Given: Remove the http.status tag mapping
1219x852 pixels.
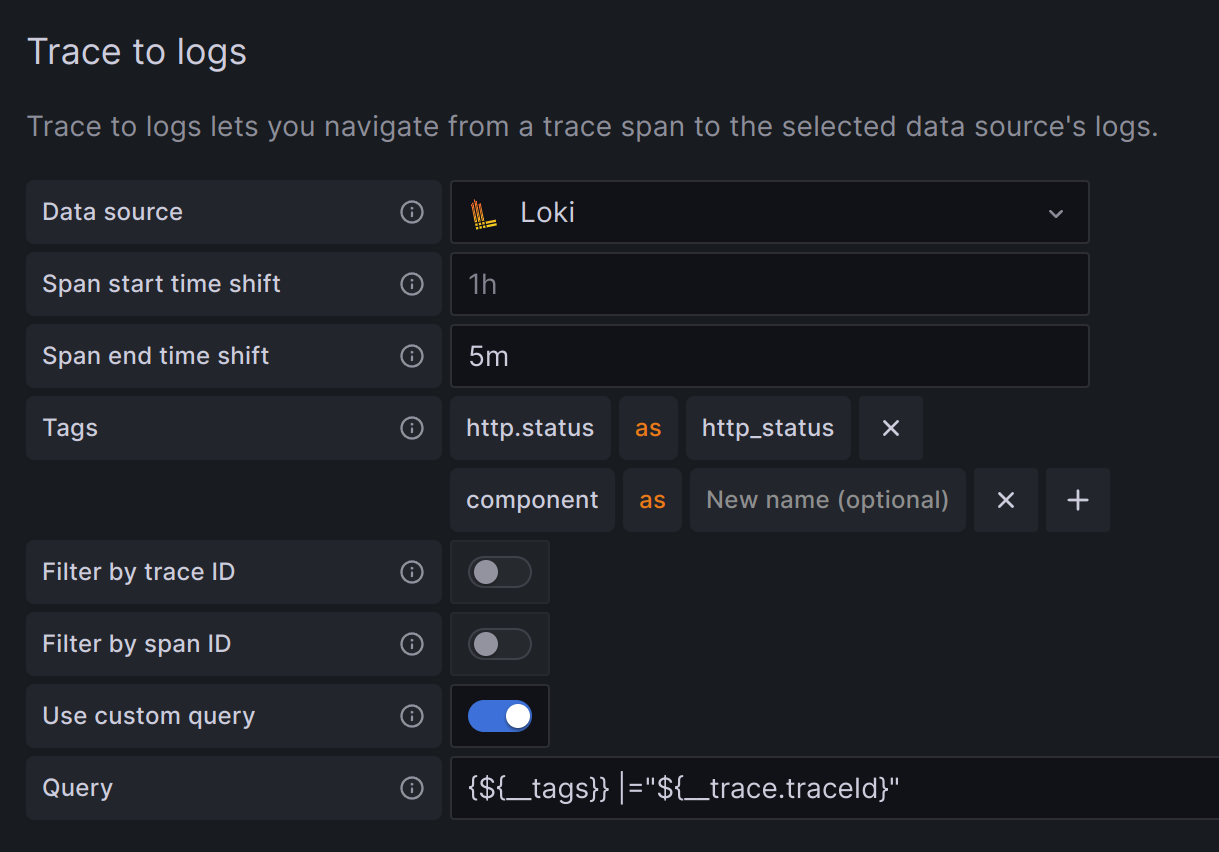Looking at the screenshot, I should point(890,428).
